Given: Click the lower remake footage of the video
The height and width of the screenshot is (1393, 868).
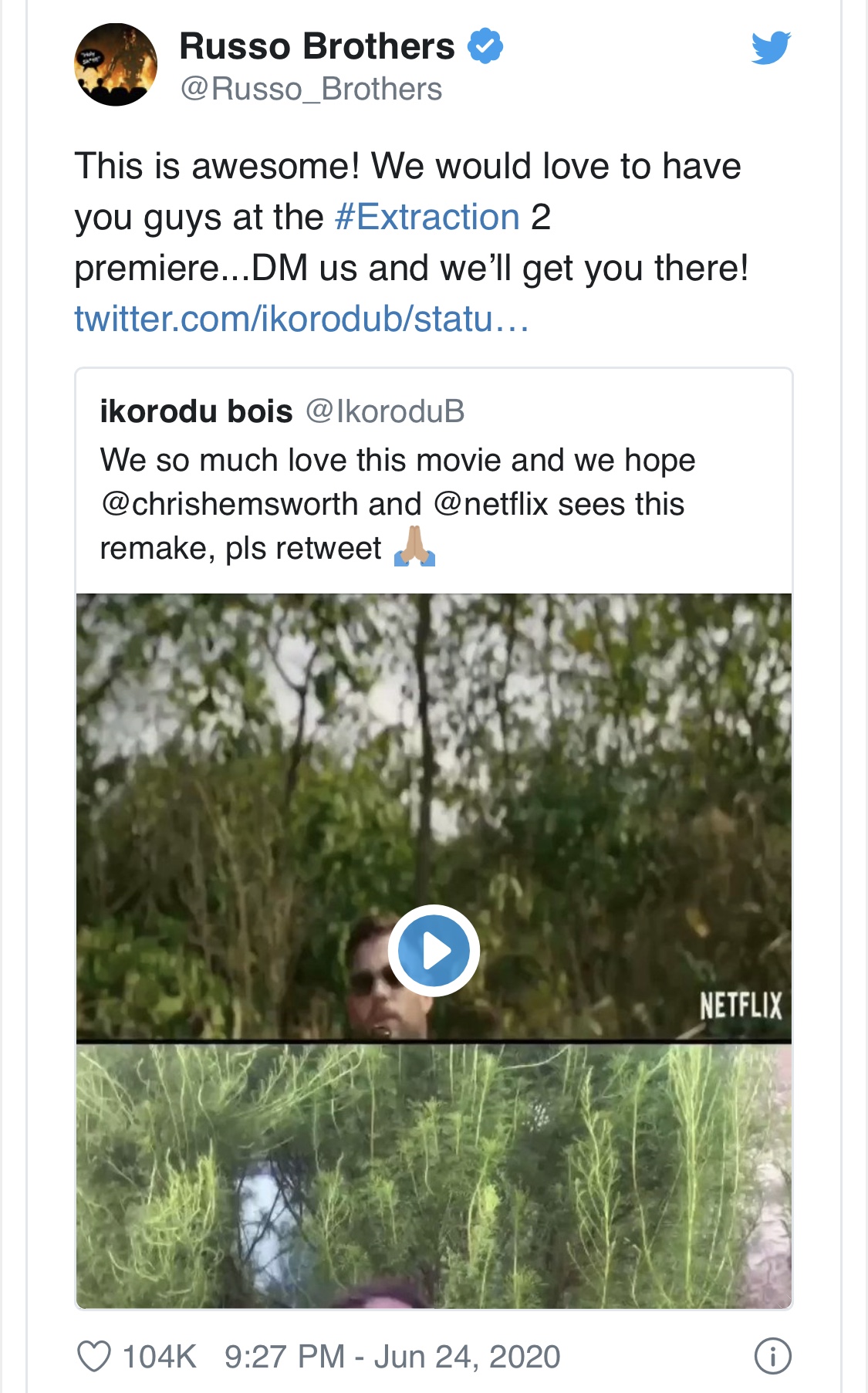Looking at the screenshot, I should 434,1177.
